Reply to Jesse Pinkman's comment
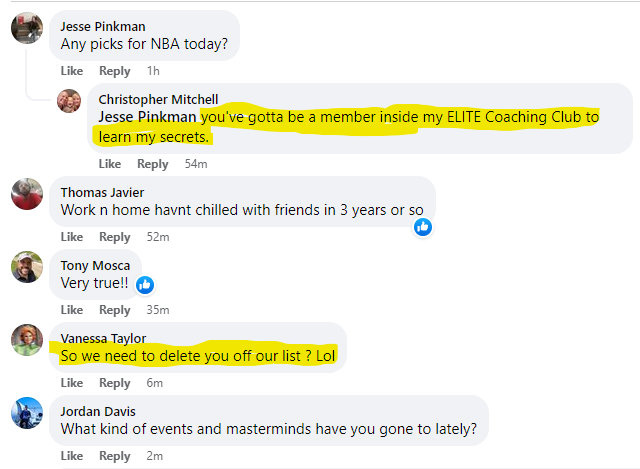640x469 pixels. point(115,71)
